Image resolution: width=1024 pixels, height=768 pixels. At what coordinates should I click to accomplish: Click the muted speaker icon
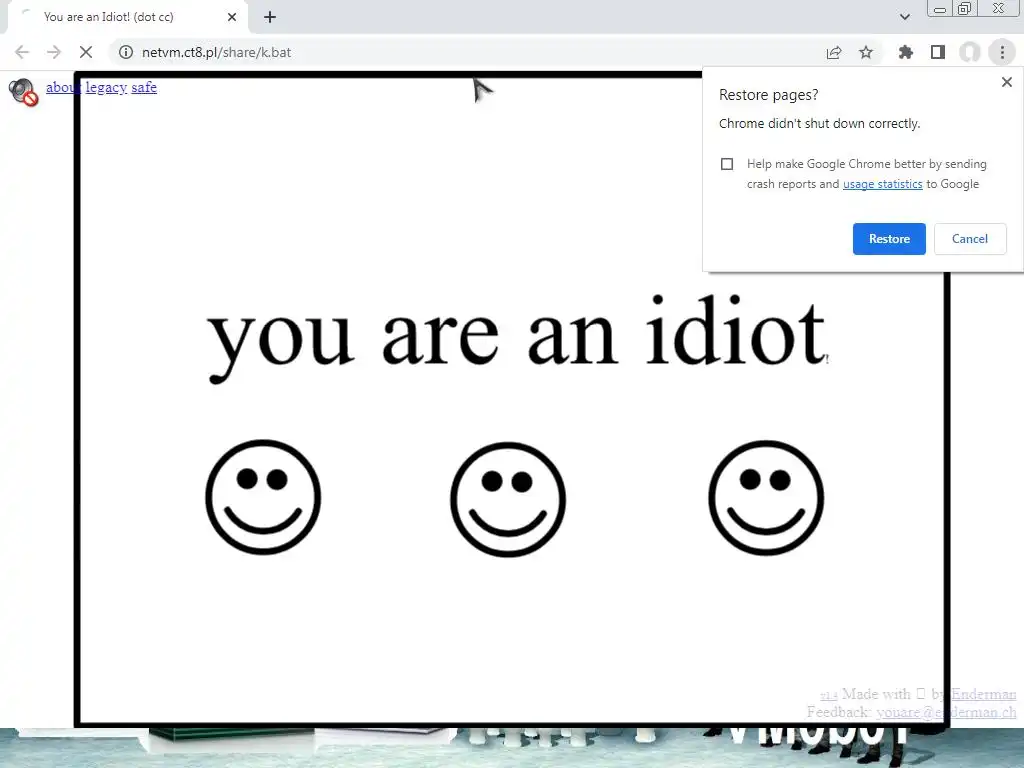click(x=24, y=91)
